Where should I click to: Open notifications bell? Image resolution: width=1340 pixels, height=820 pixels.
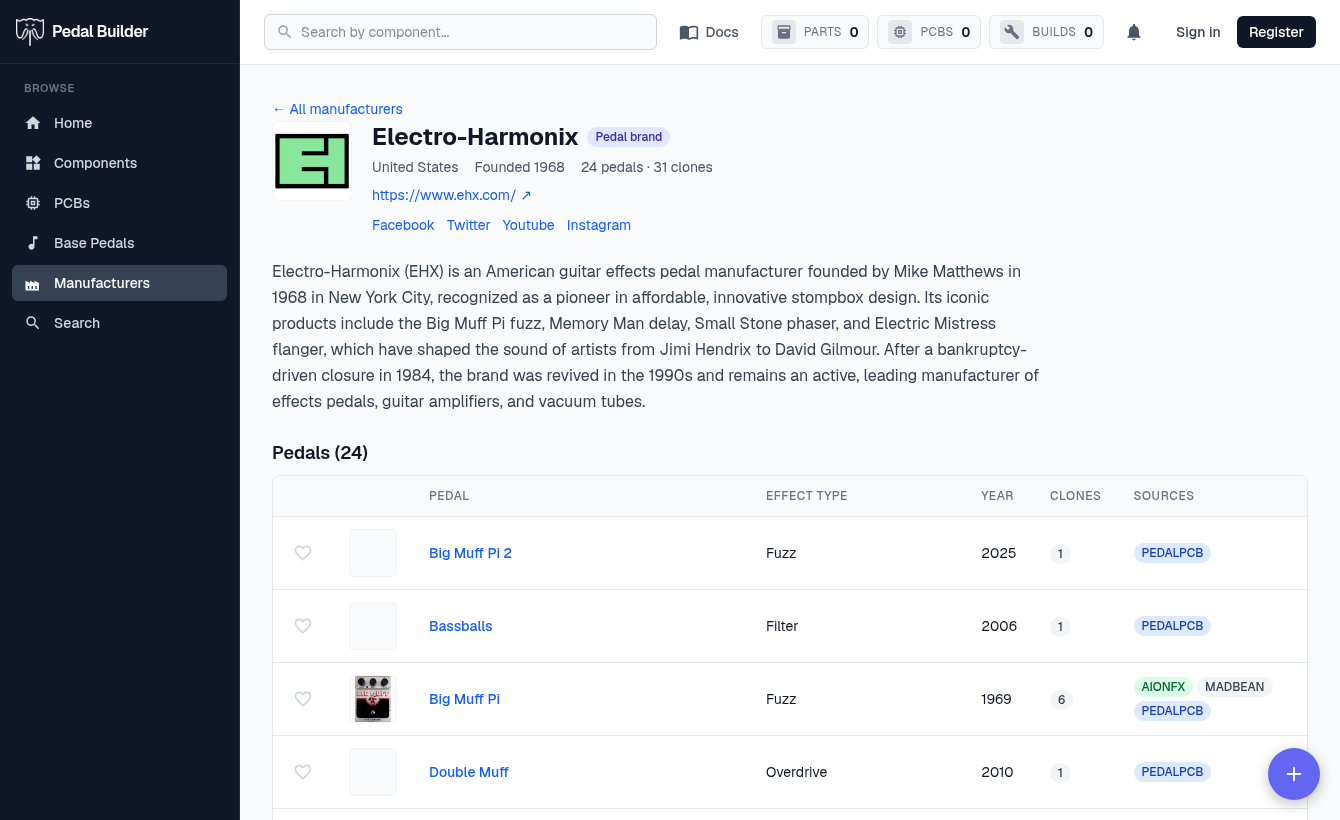pos(1134,32)
